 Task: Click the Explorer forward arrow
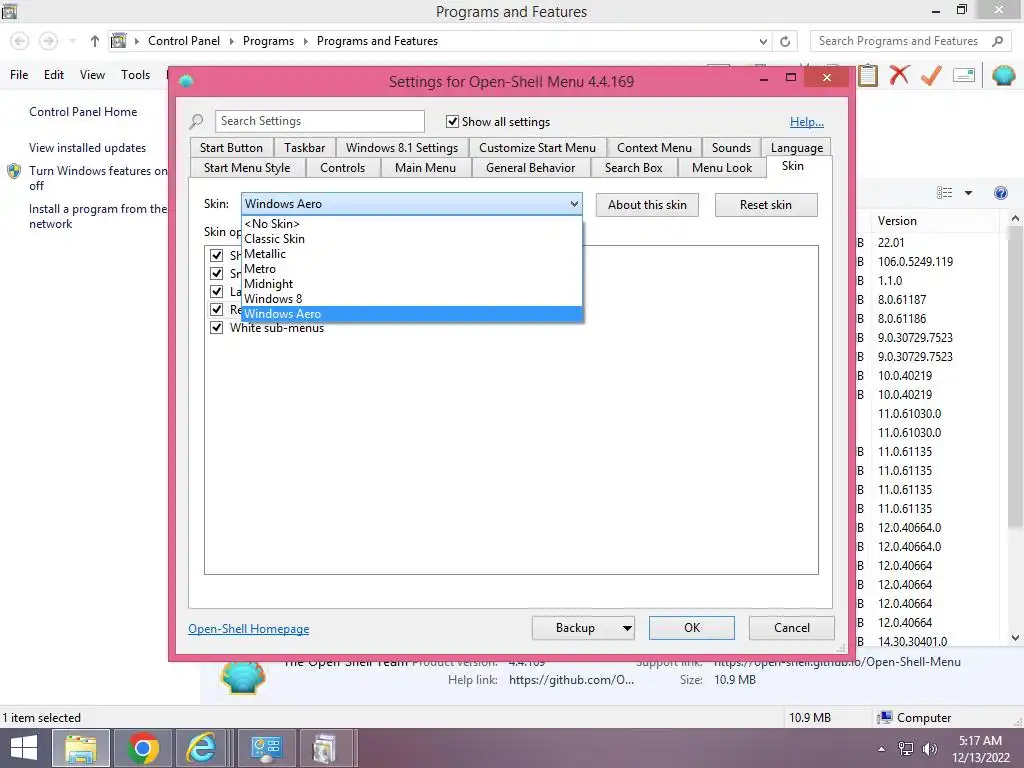(48, 41)
